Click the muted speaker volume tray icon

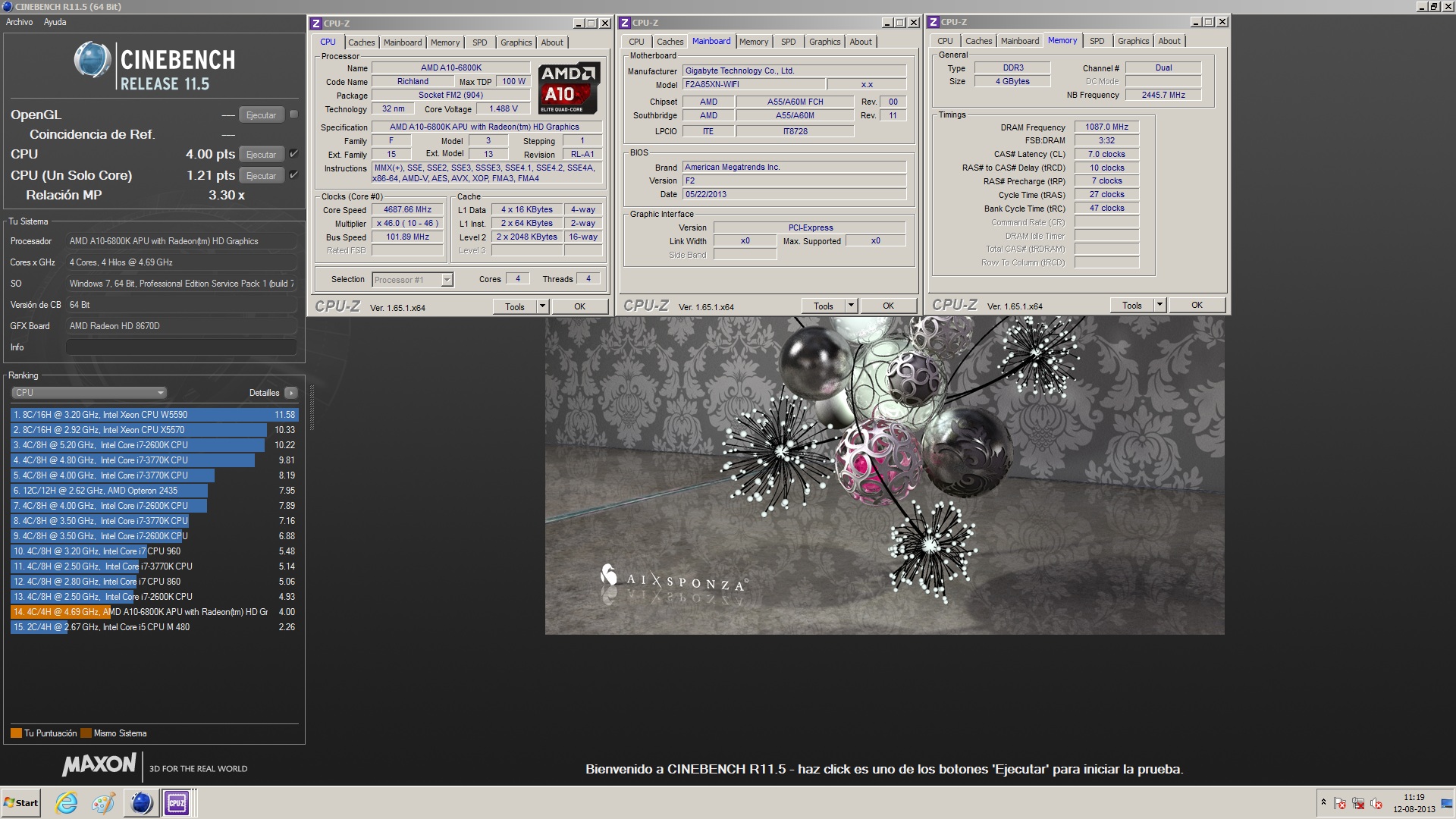pos(1376,804)
